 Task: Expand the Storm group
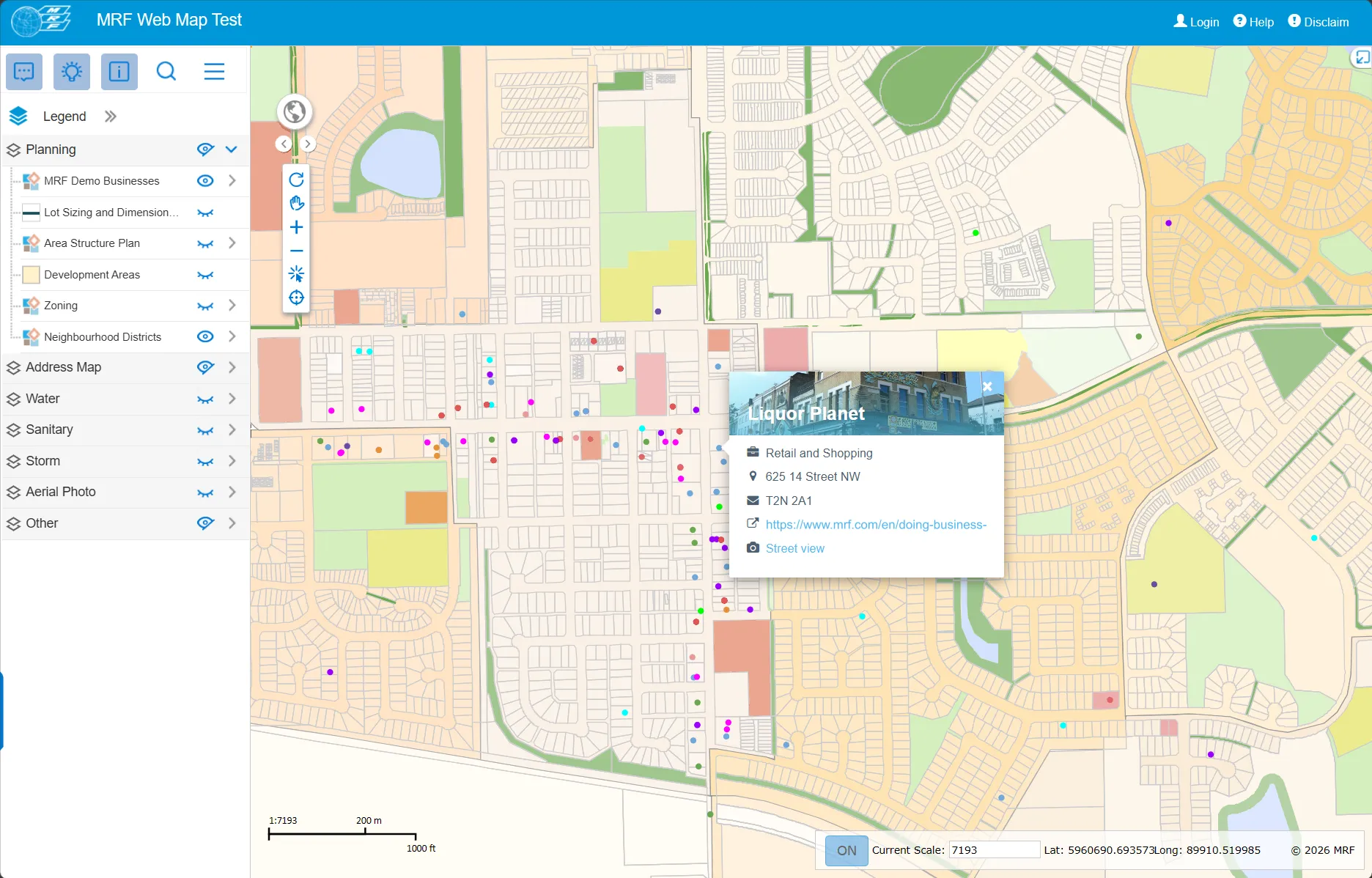[x=232, y=461]
